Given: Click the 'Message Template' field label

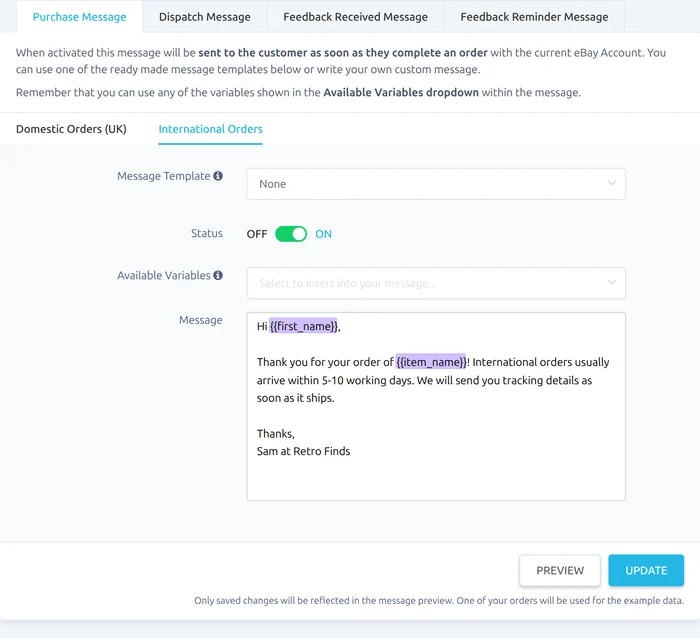Looking at the screenshot, I should [163, 176].
